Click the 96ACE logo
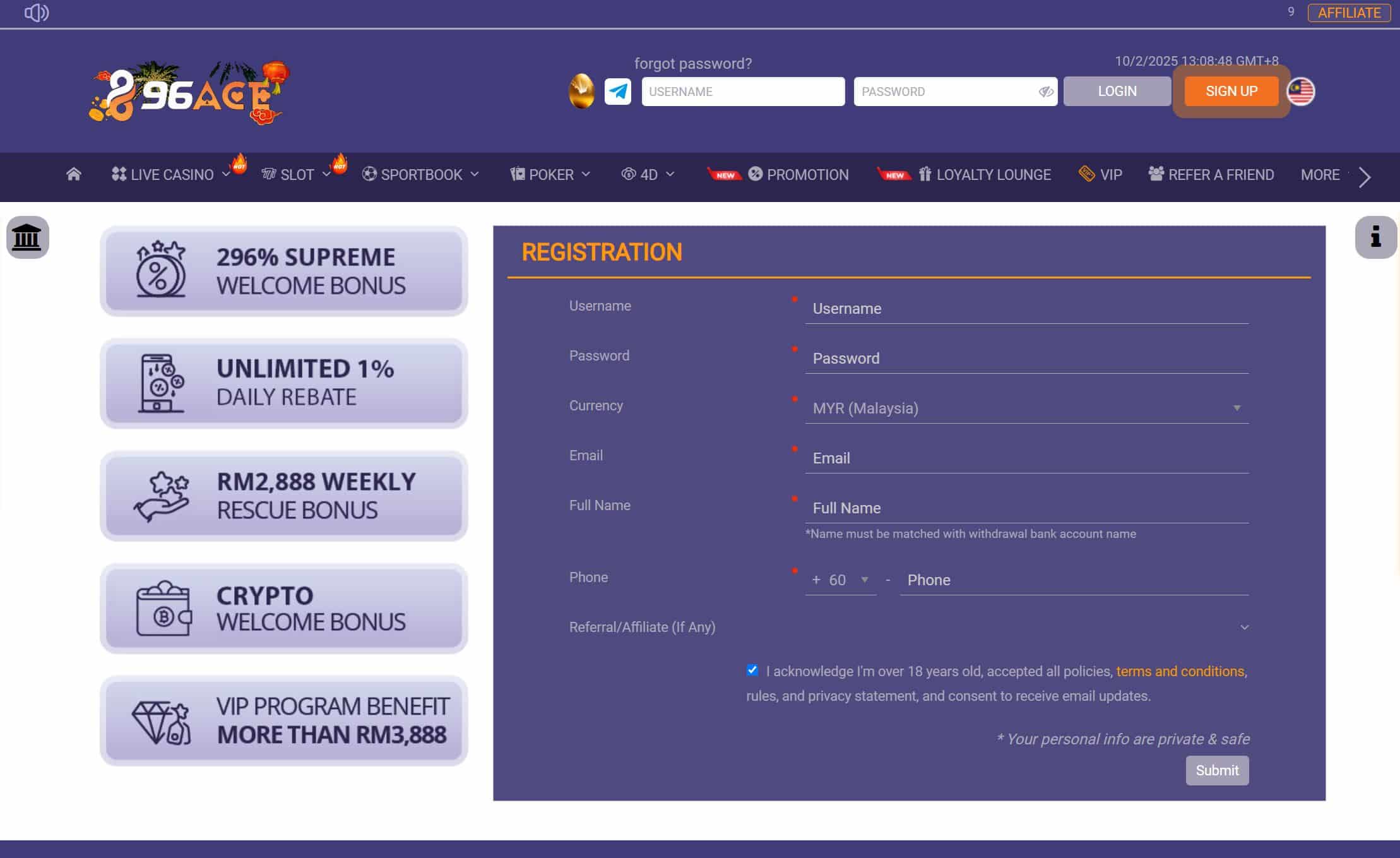 click(189, 92)
